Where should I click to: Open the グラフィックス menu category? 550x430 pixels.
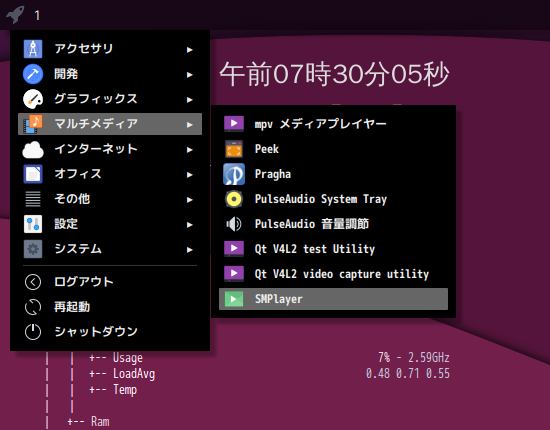pos(110,99)
